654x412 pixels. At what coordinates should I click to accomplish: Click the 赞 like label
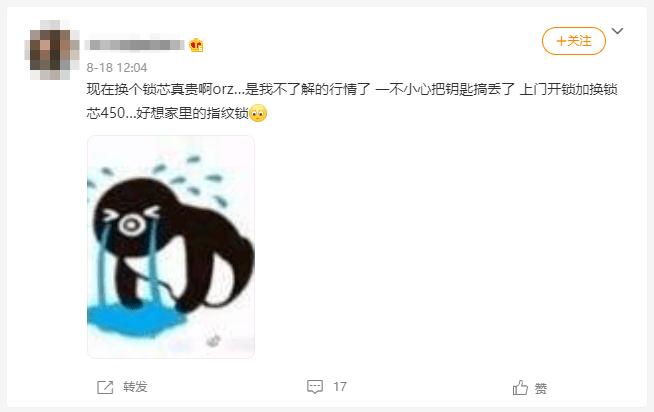[541, 389]
